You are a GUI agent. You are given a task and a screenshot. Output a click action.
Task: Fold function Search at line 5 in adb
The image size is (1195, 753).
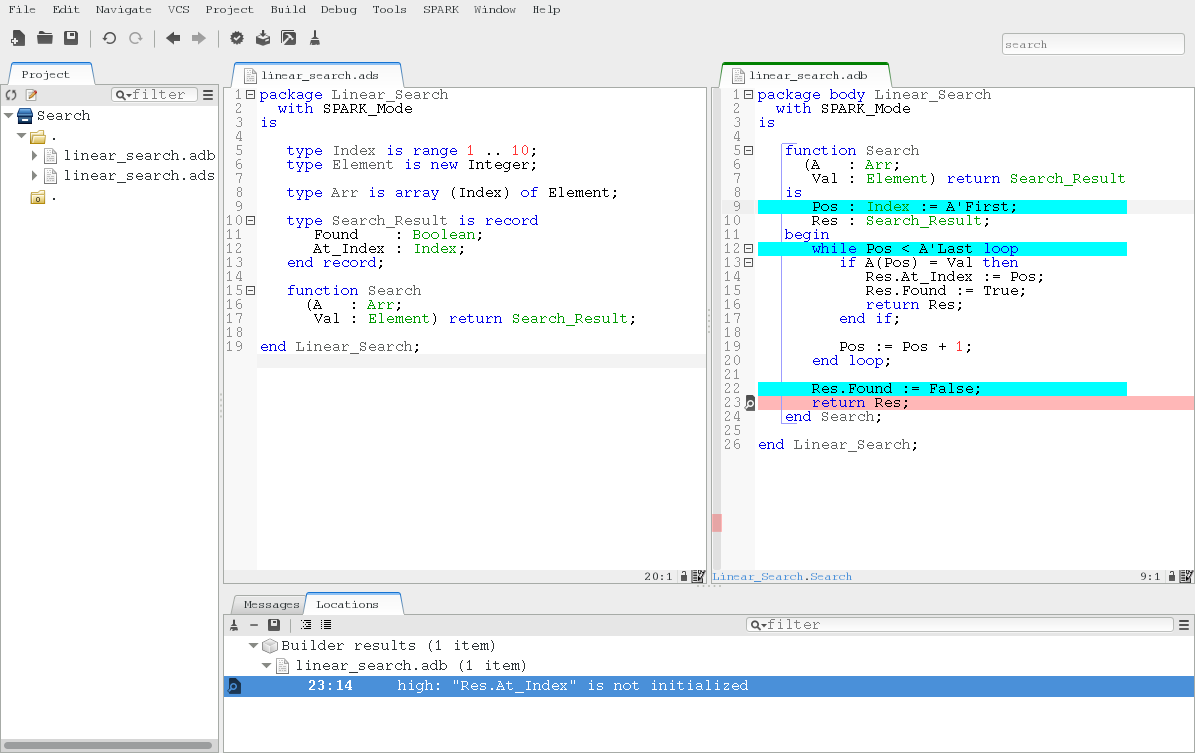pyautogui.click(x=748, y=151)
